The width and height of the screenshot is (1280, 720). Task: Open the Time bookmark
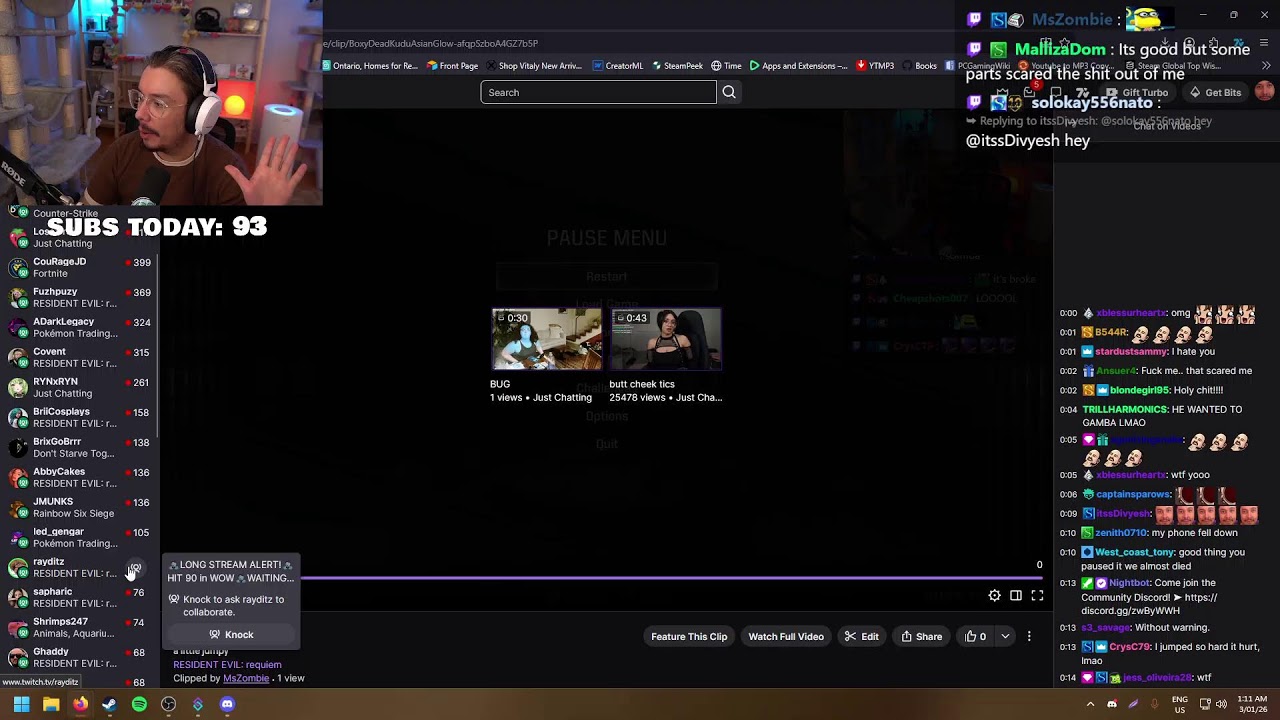pyautogui.click(x=726, y=66)
